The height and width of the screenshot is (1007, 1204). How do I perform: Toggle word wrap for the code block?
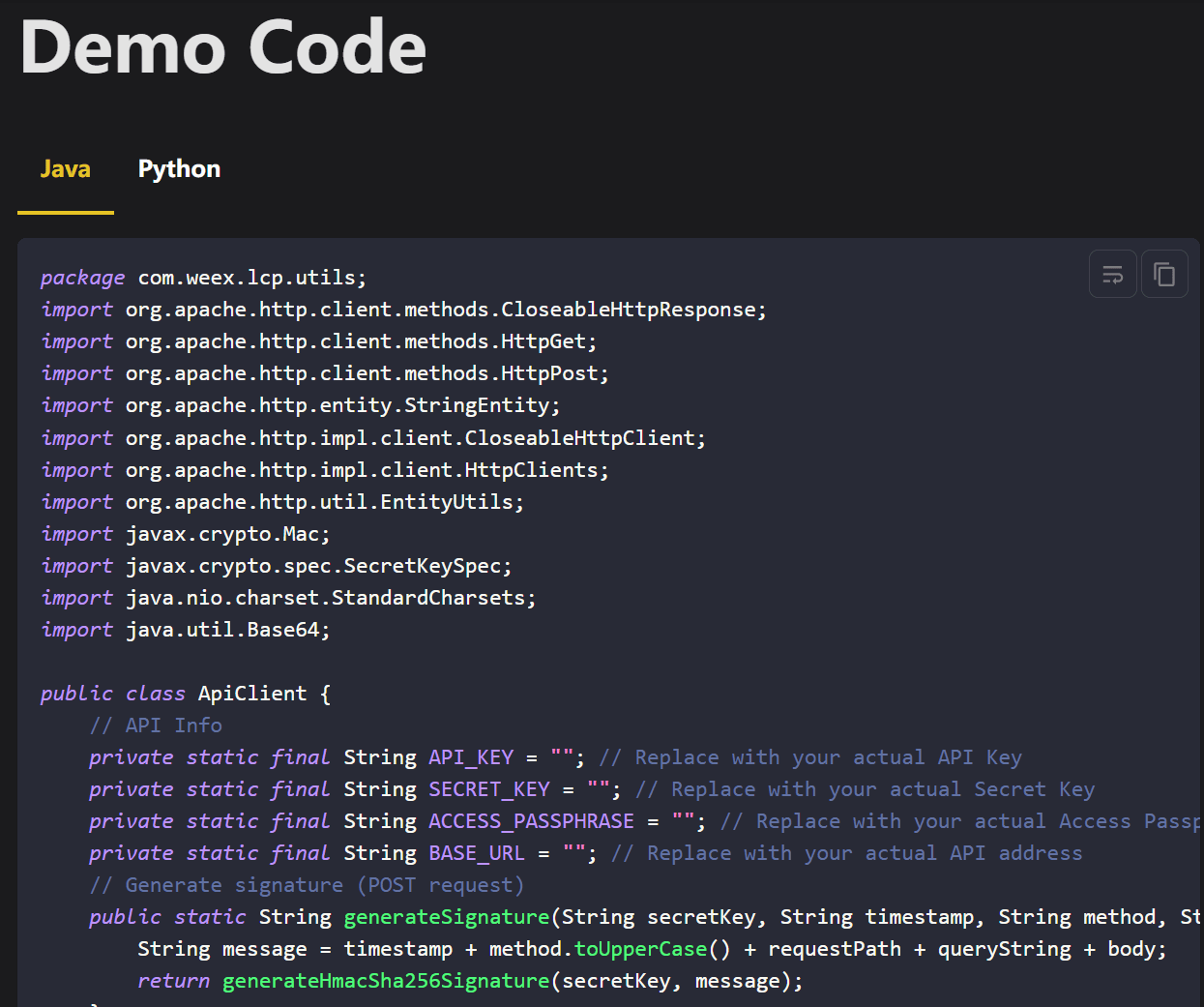coord(1112,275)
